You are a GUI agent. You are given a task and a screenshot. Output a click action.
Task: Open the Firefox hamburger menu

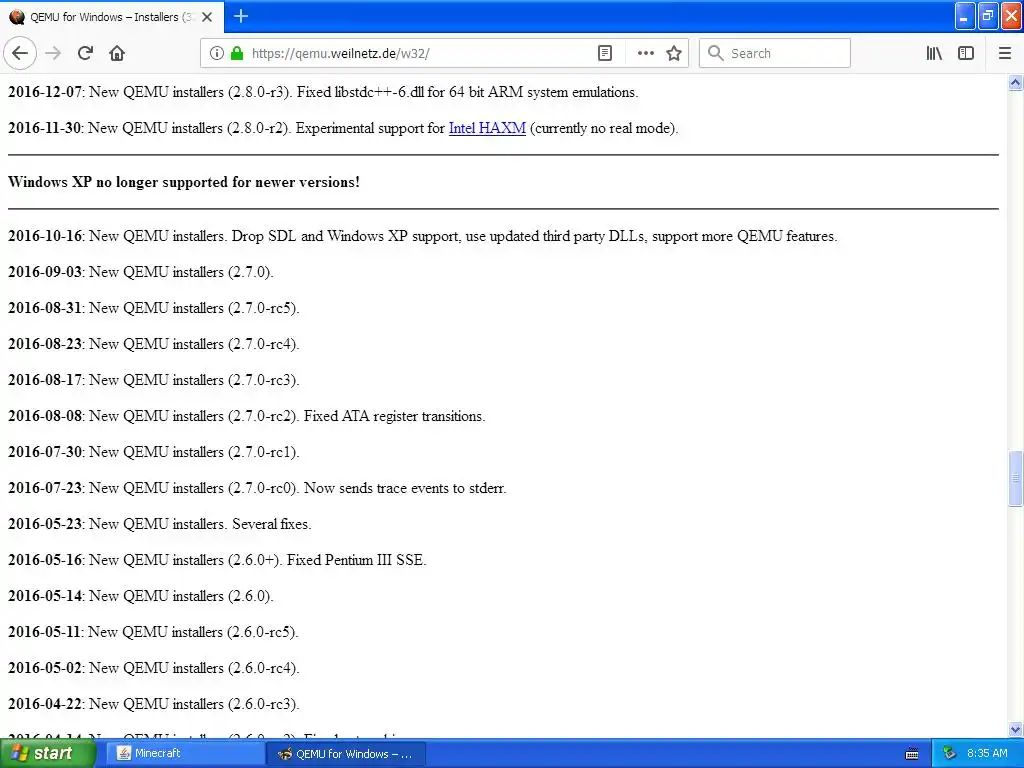1004,53
